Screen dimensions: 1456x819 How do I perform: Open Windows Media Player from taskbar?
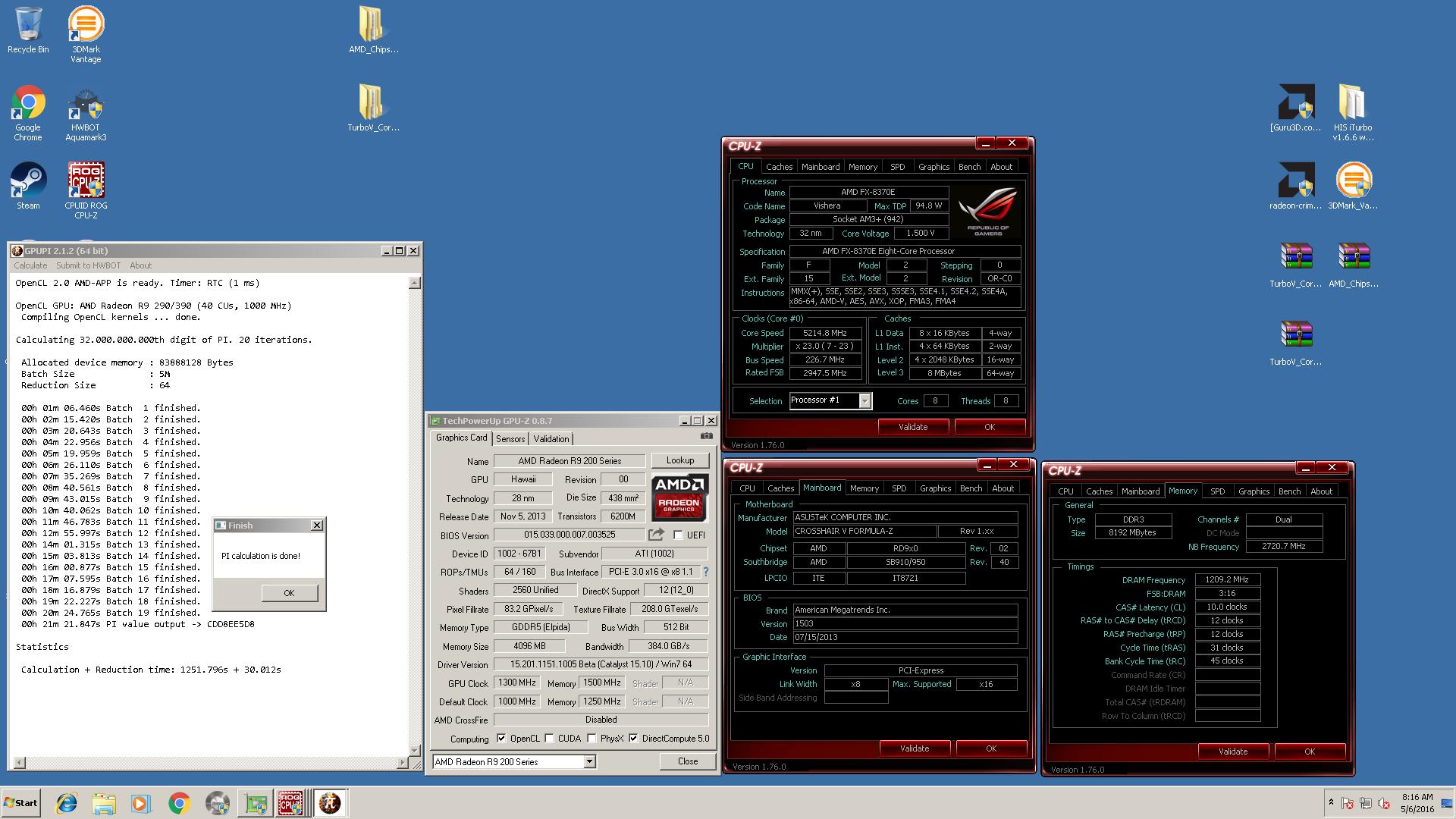141,803
